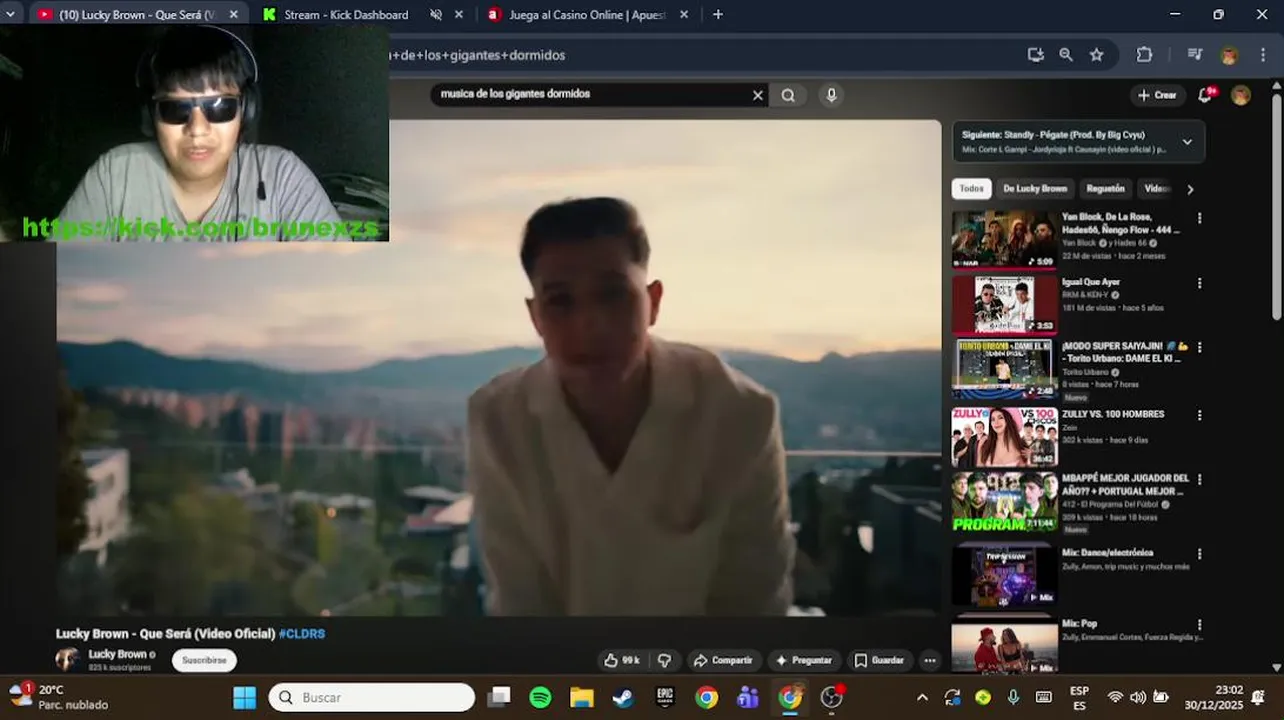Open the Mix: Dance/electrónica thumbnail
This screenshot has height=720, width=1284.
point(1004,575)
